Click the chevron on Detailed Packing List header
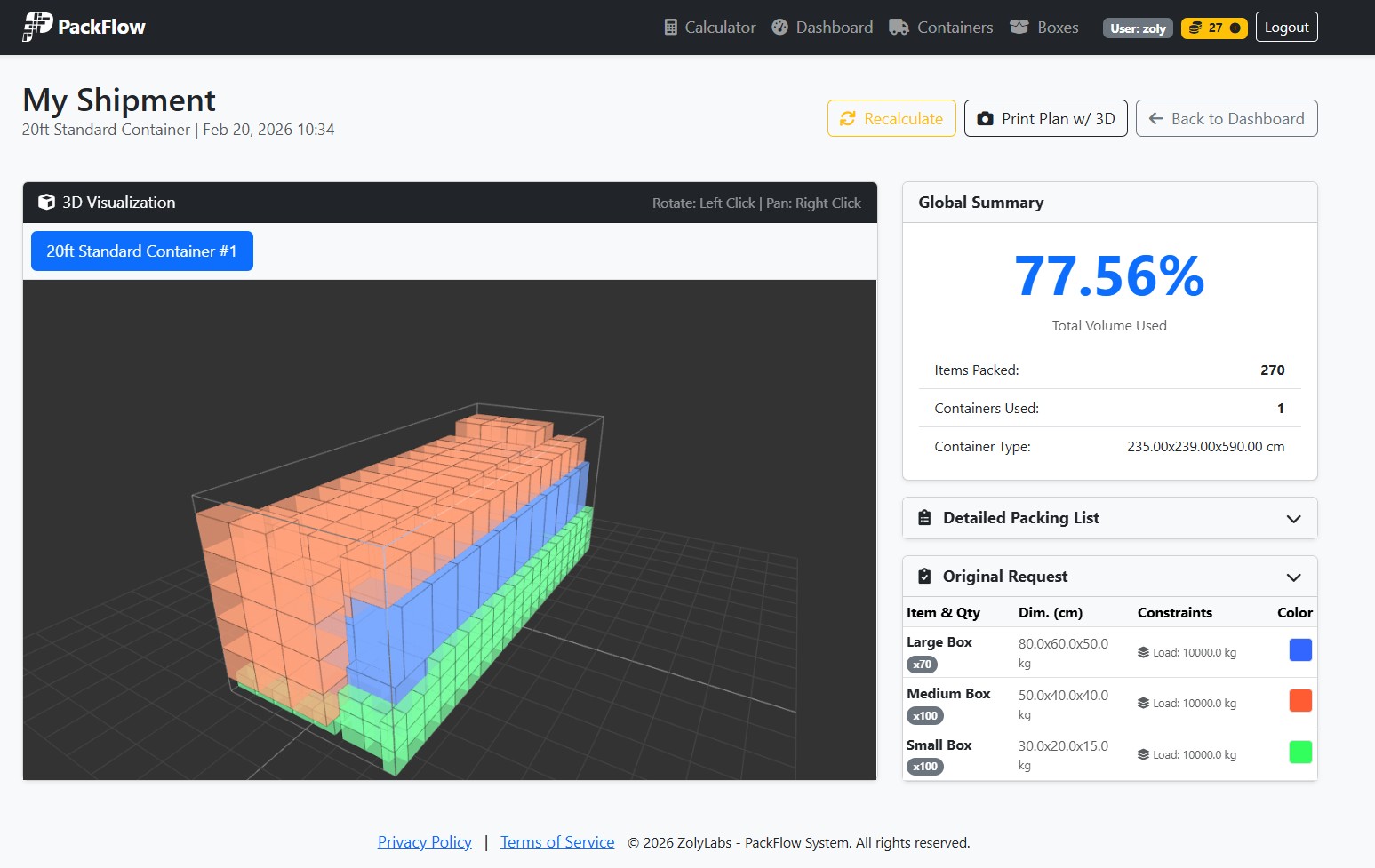 [x=1294, y=518]
